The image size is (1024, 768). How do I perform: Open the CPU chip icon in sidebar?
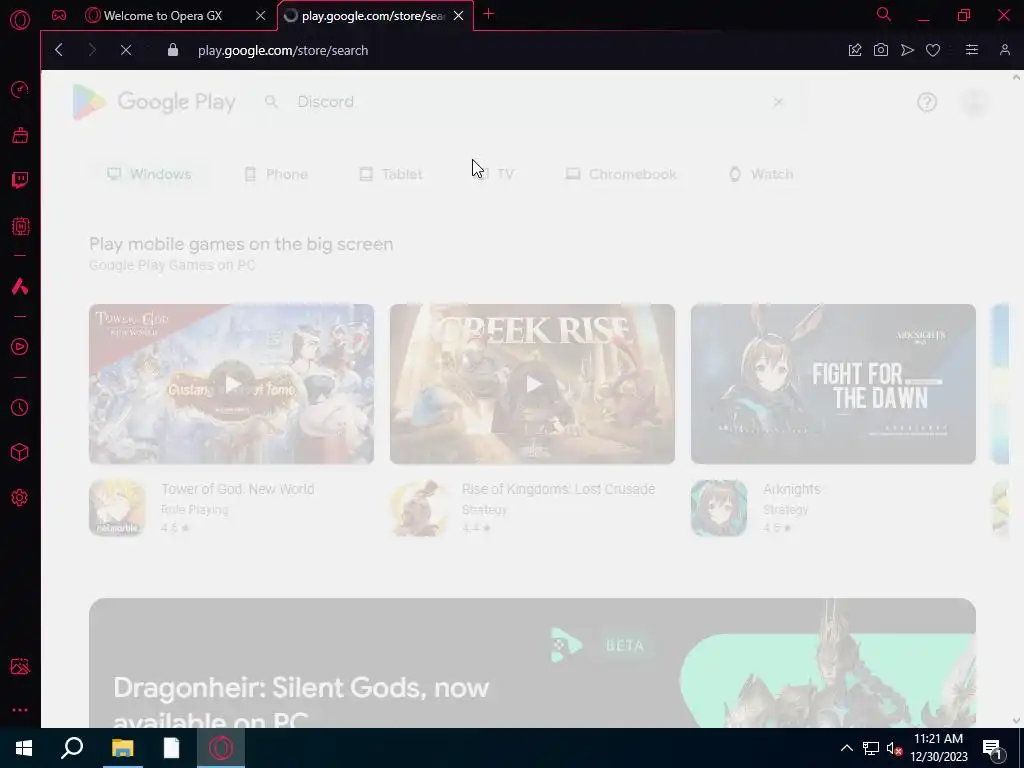[20, 227]
